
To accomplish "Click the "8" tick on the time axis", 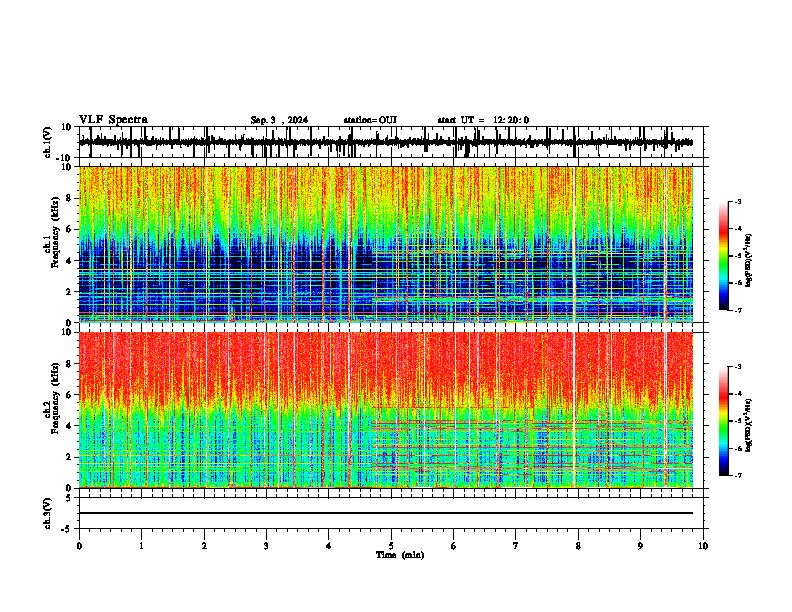I will pyautogui.click(x=578, y=546).
